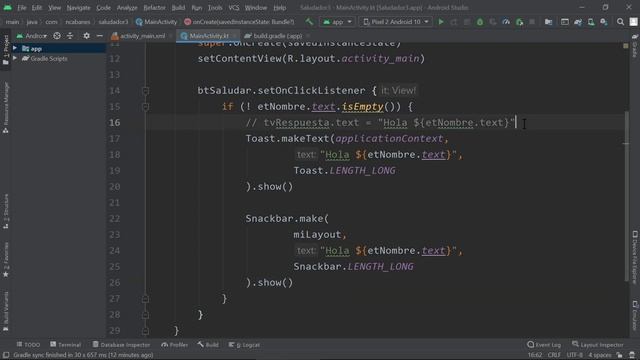The height and width of the screenshot is (360, 640).
Task: Click the onCreate breadcrumb in navigation bar
Action: [239, 22]
